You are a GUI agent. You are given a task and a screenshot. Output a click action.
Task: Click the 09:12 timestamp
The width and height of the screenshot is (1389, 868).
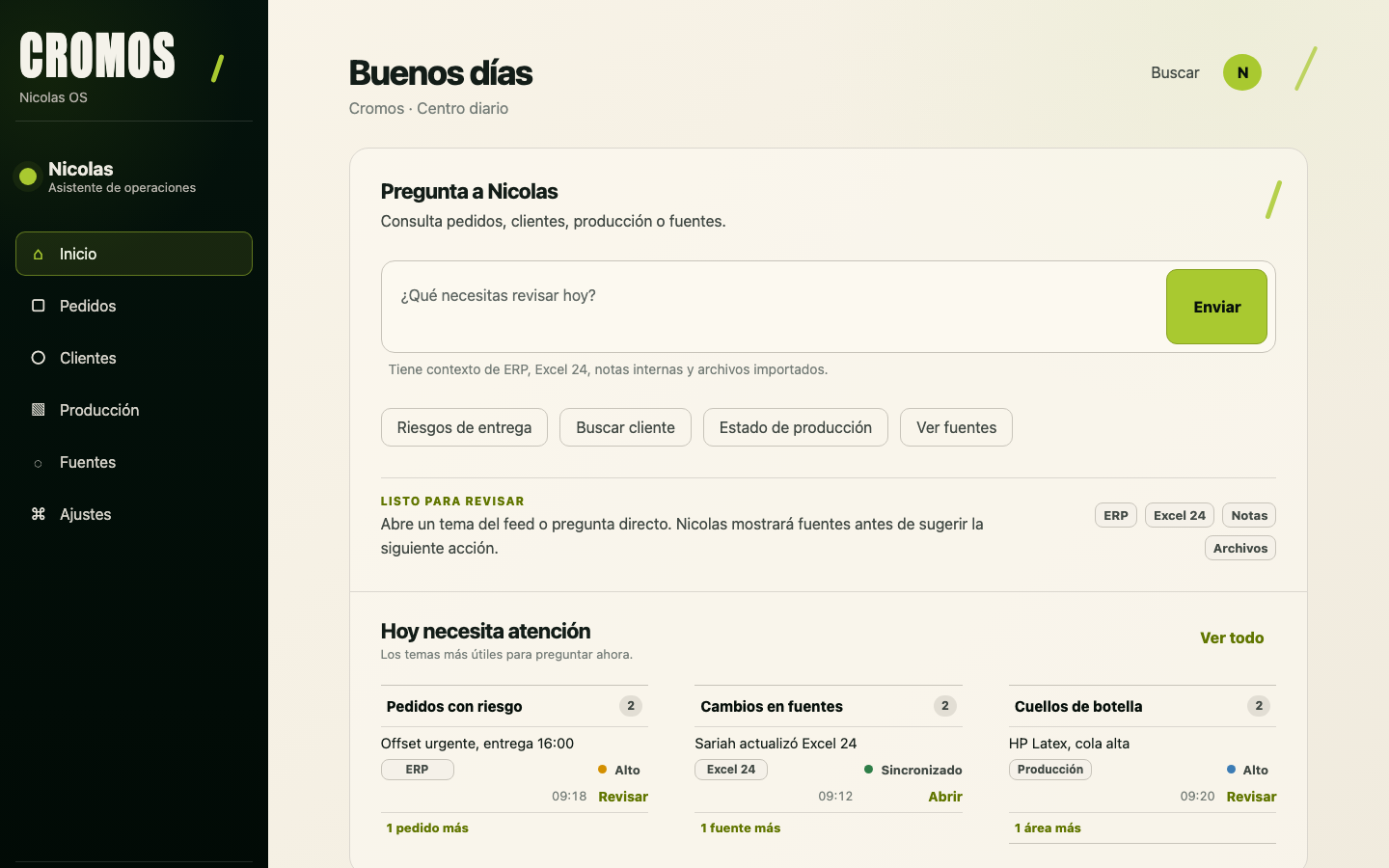click(835, 797)
